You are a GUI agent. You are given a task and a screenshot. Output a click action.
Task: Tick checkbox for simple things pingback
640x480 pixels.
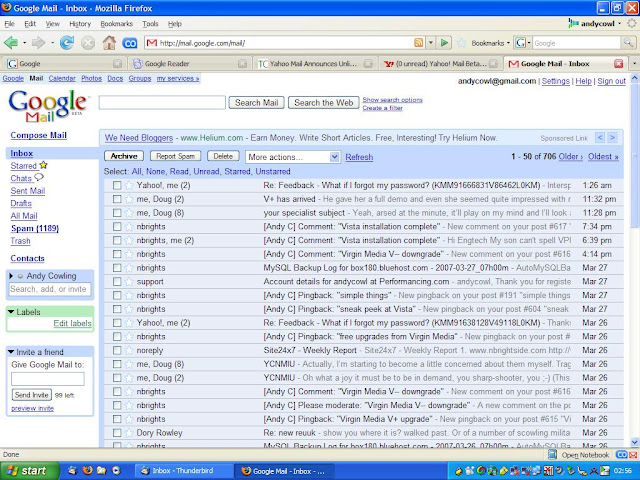coord(117,295)
